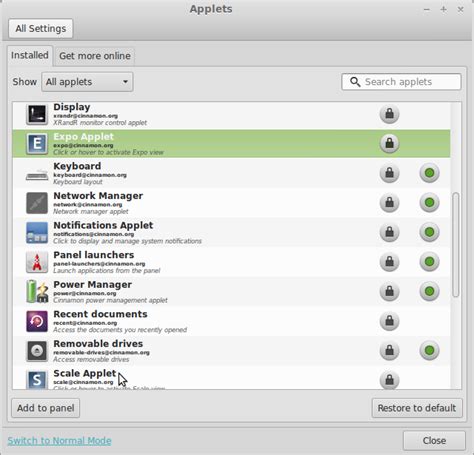Click green active indicator for Power Manager
This screenshot has height=455, width=474.
pos(429,291)
